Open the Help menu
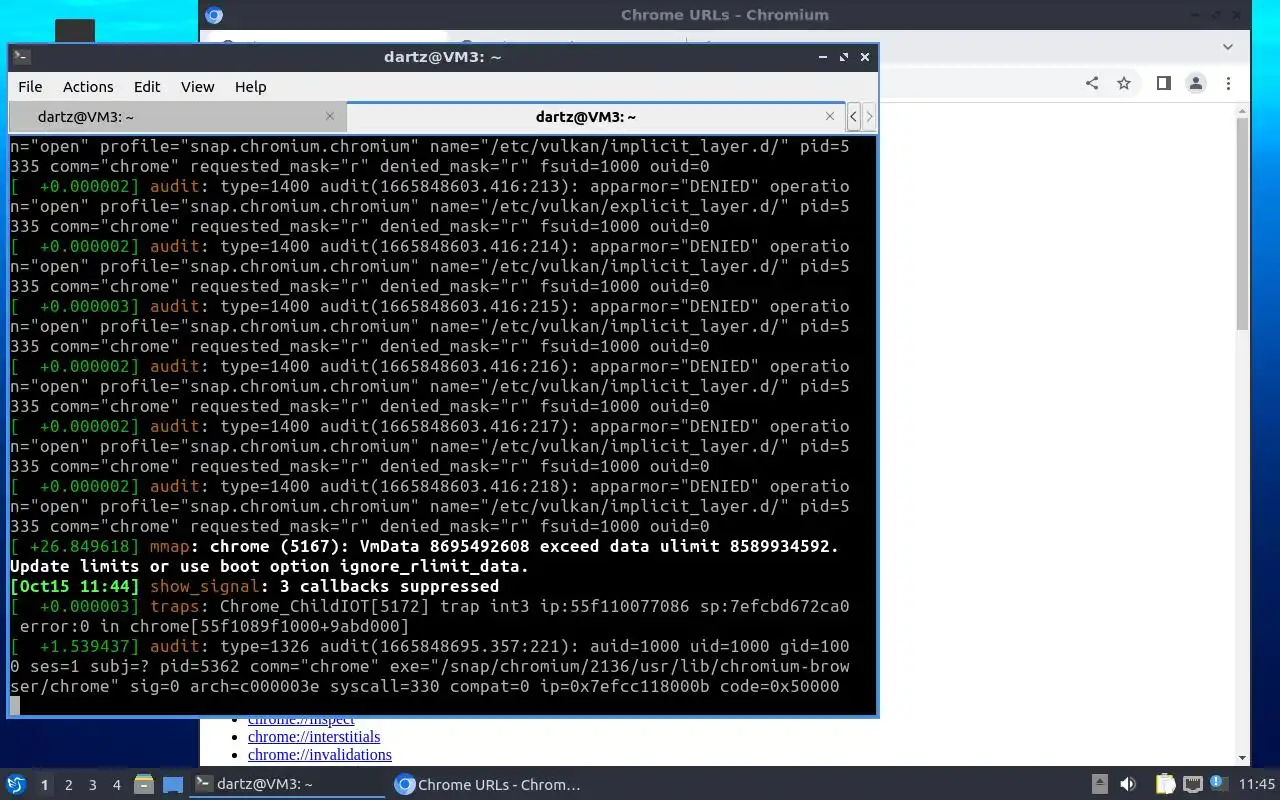The image size is (1280, 800). (250, 87)
